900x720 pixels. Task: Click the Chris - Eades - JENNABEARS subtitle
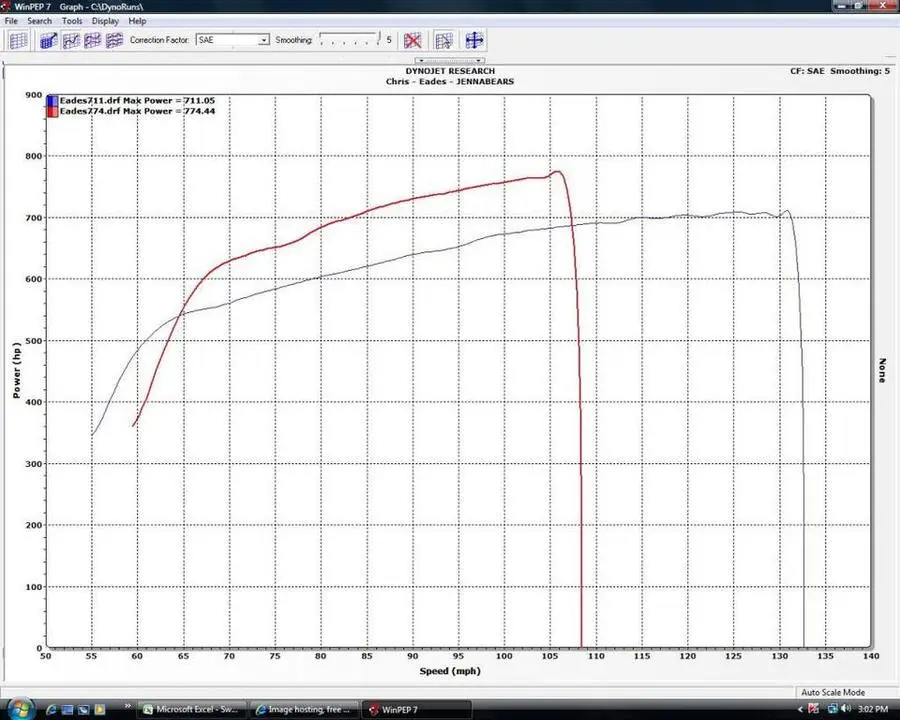pyautogui.click(x=450, y=82)
